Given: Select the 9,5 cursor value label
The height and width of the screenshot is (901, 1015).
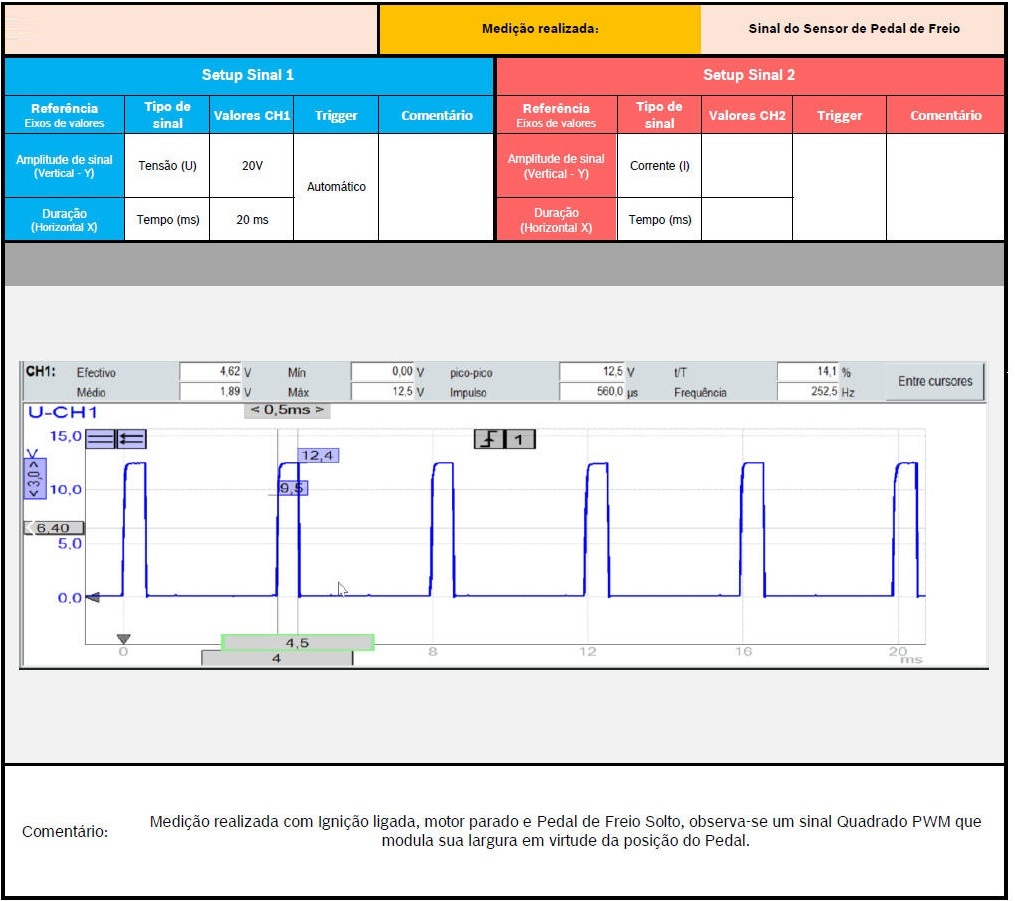Looking at the screenshot, I should pos(293,488).
